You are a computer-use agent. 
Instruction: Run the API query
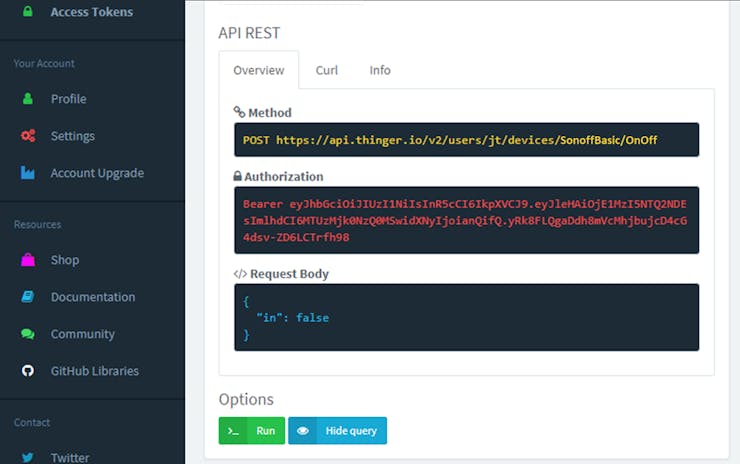coord(252,430)
